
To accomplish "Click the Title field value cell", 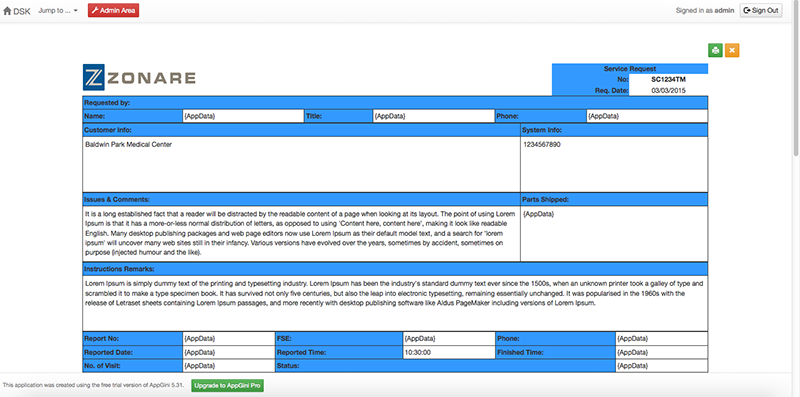I will click(x=434, y=116).
